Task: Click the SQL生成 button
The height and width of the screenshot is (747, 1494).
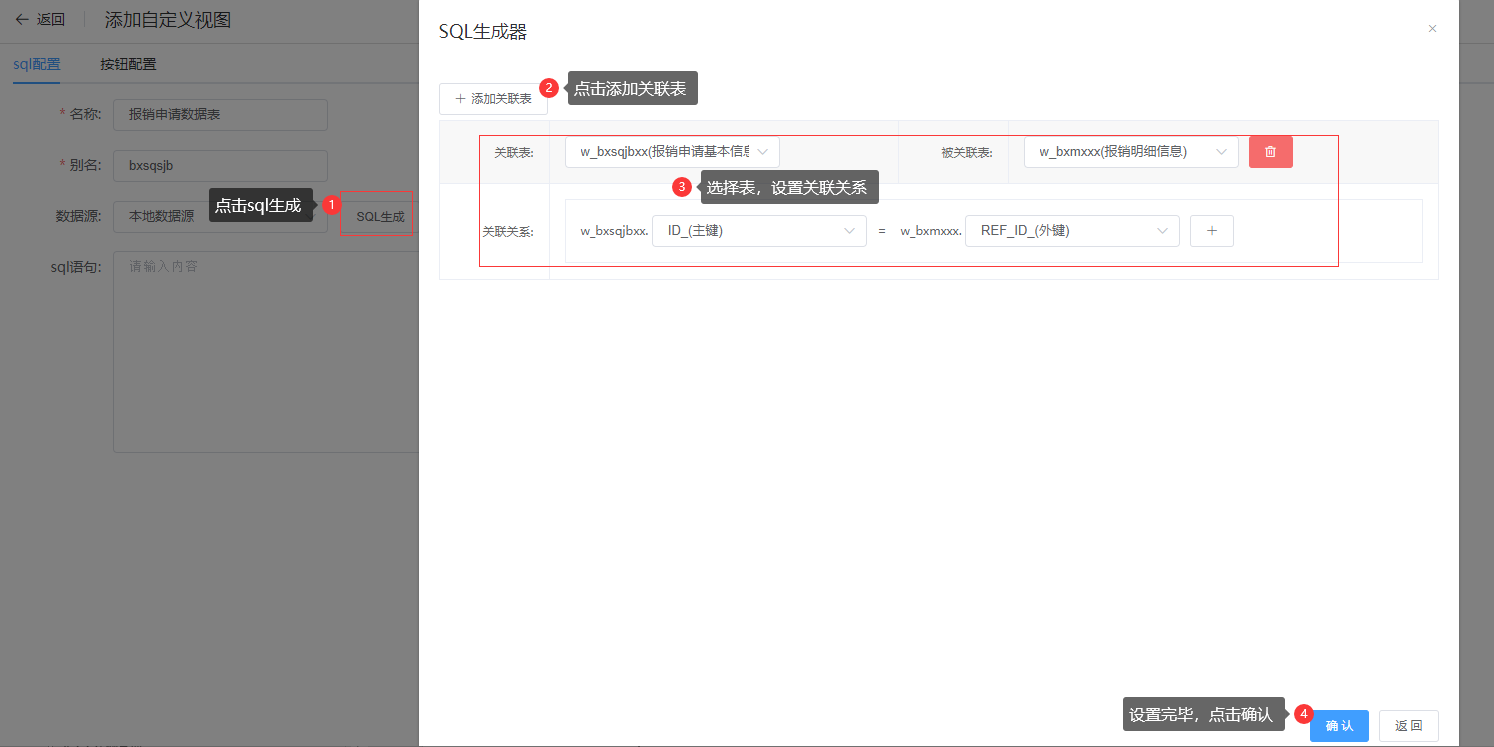Action: tap(379, 216)
